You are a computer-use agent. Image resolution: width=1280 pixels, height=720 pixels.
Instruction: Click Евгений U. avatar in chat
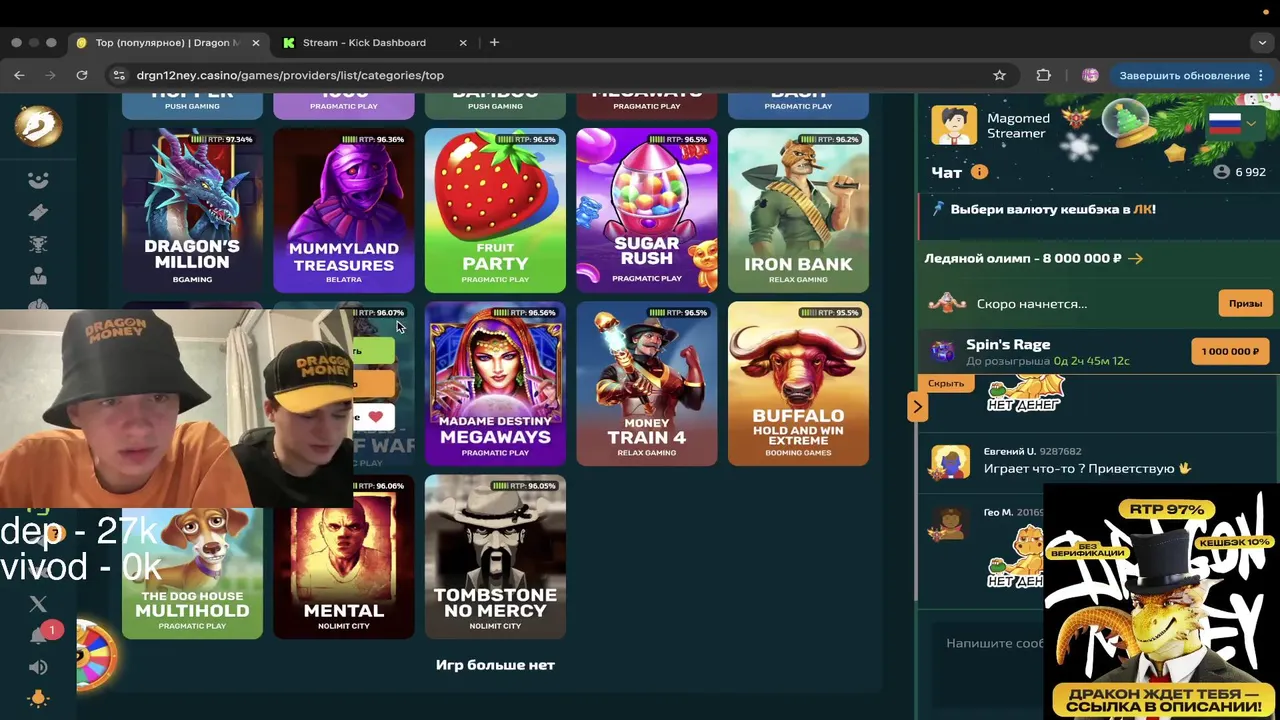click(949, 461)
